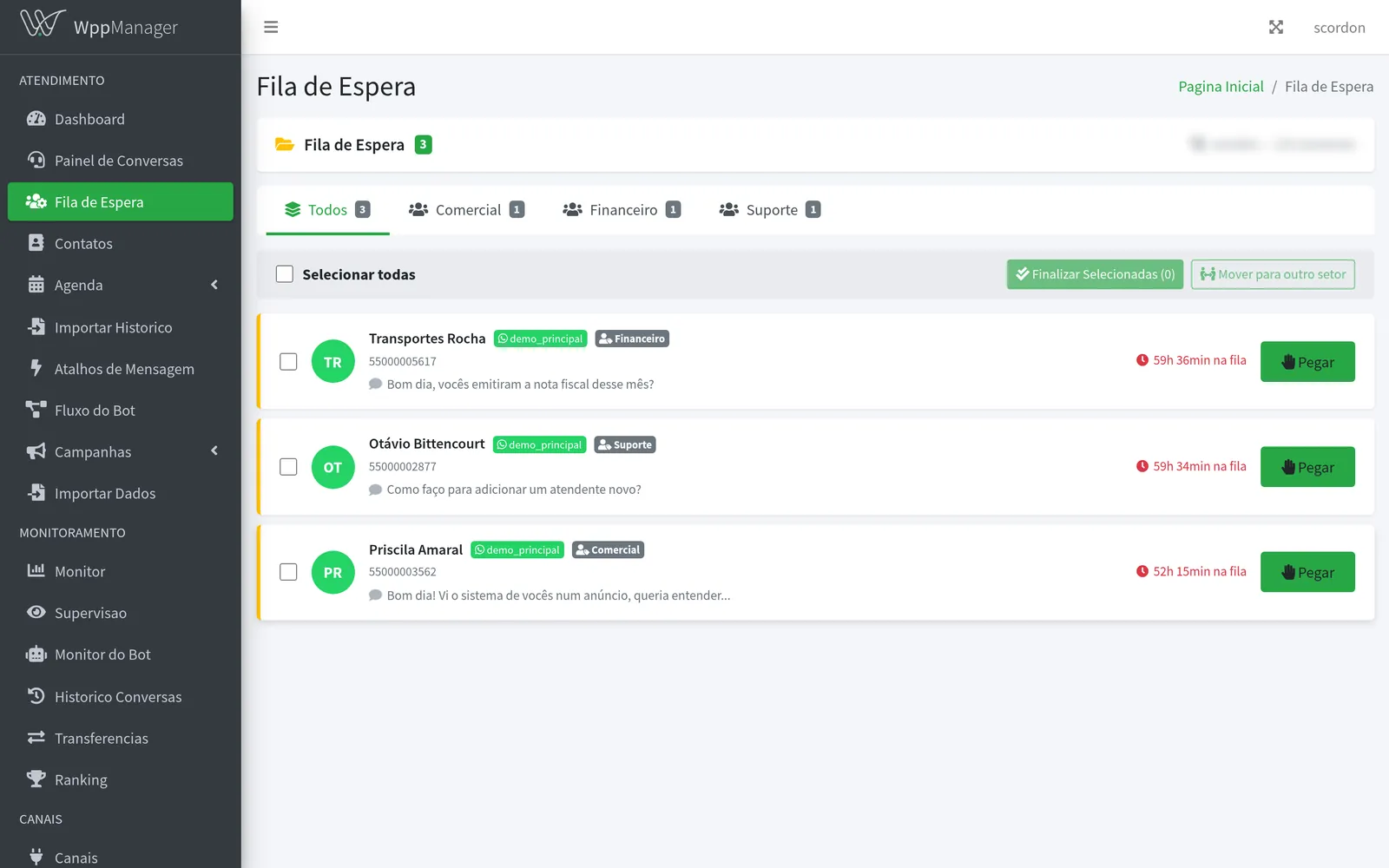Viewport: 1389px width, 868px height.
Task: Click the Supervisao eye icon
Action: (x=36, y=613)
